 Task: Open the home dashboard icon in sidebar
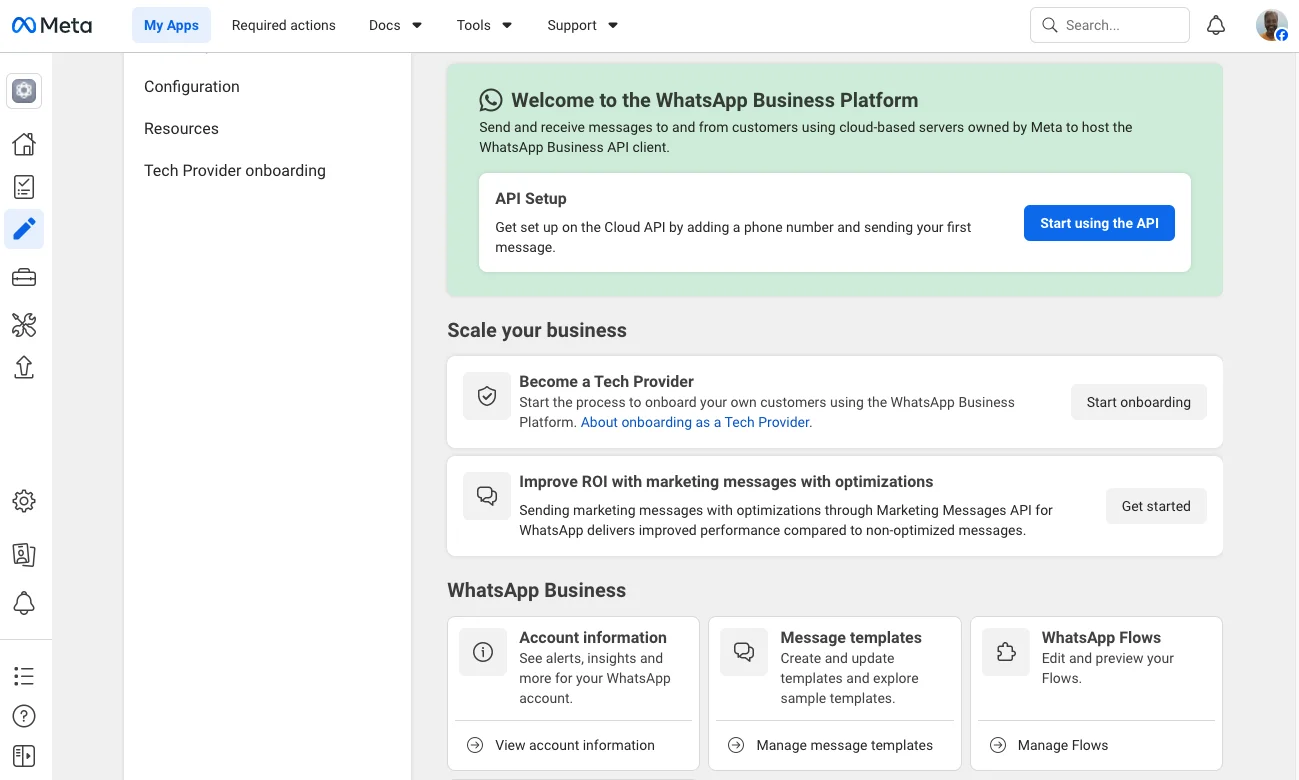[24, 144]
